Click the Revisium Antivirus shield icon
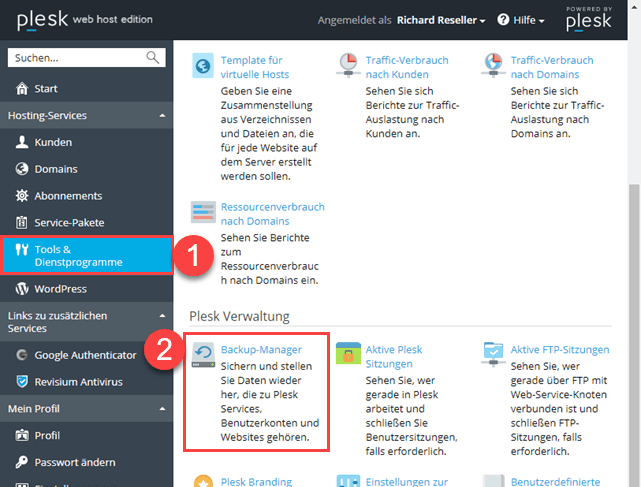The image size is (641, 487). click(x=22, y=382)
